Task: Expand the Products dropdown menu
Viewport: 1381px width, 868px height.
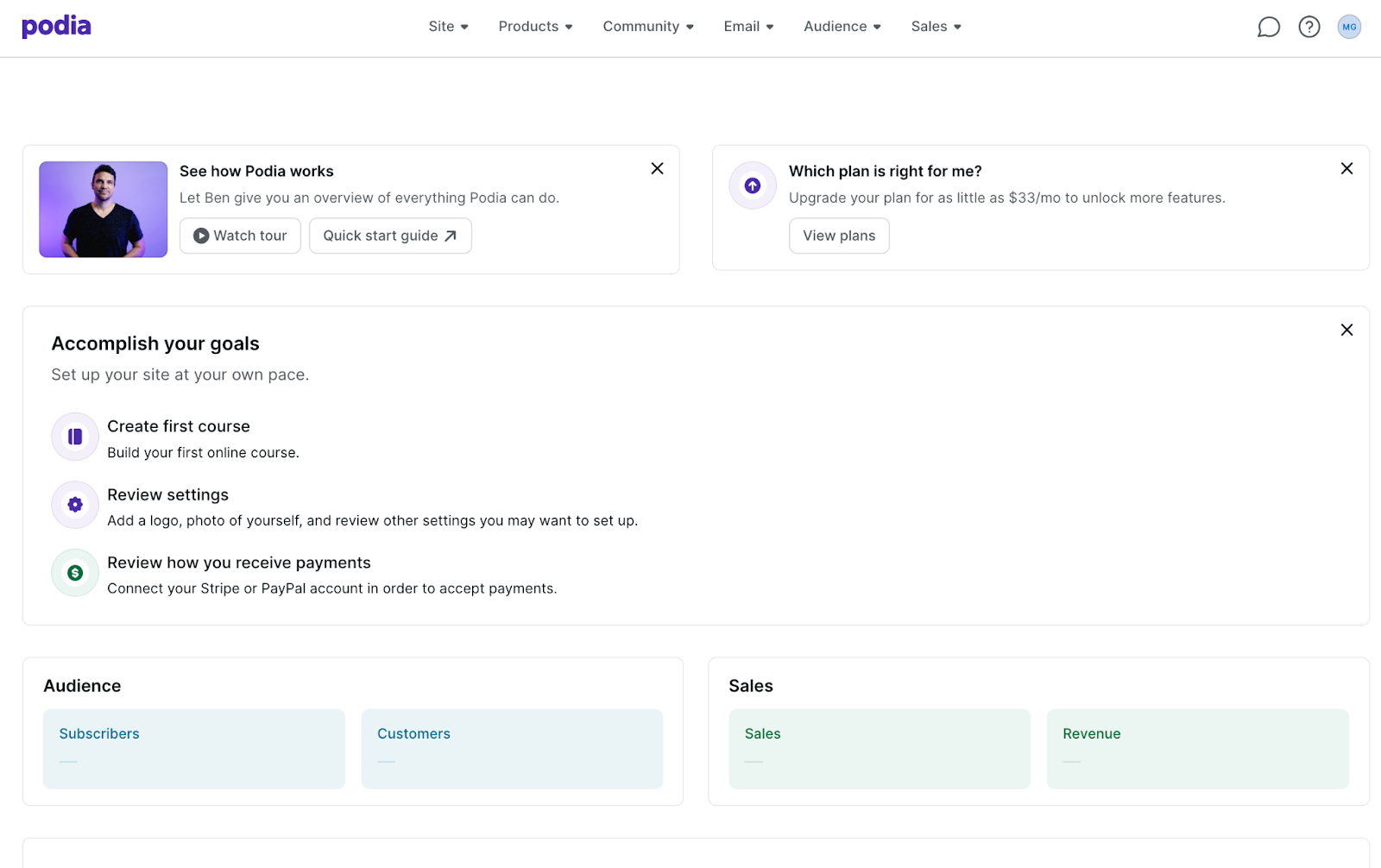Action: point(535,27)
